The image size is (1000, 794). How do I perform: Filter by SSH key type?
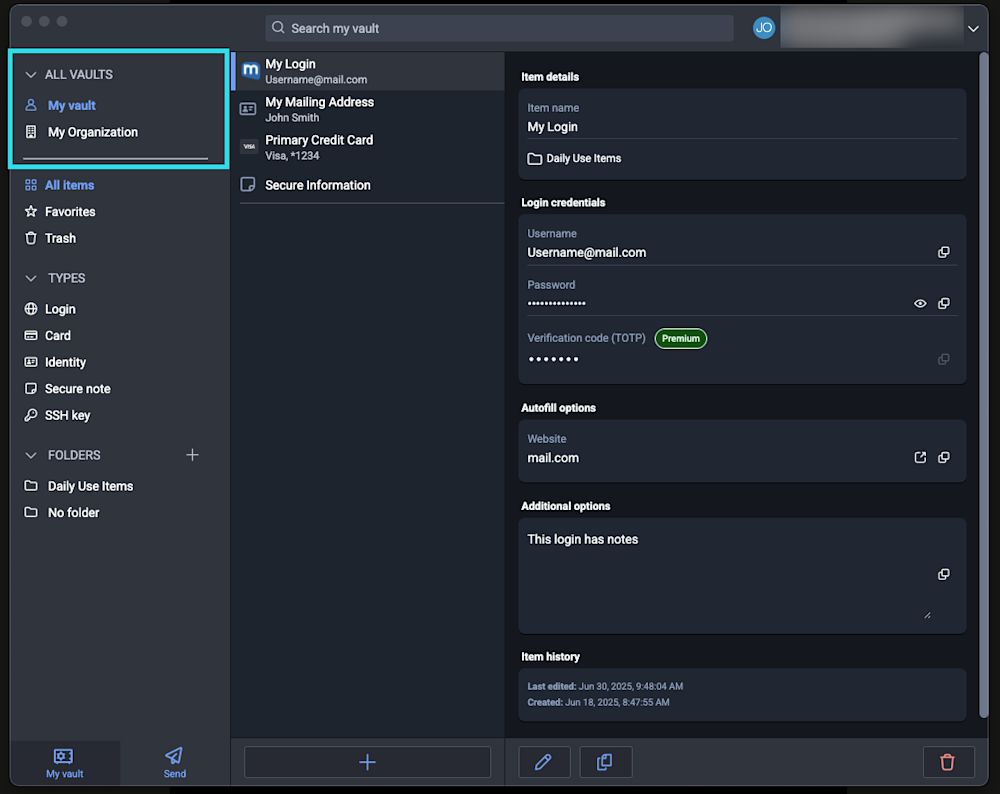[67, 416]
